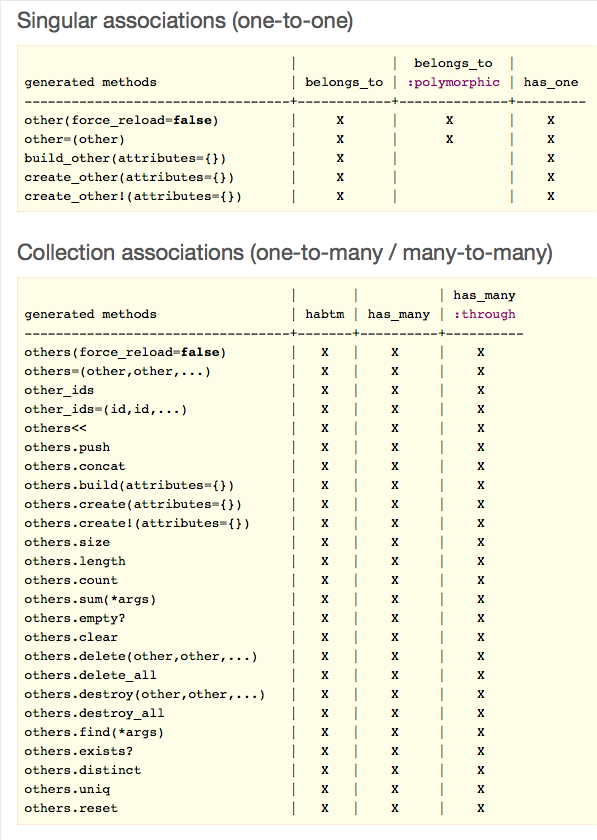The image size is (597, 840).
Task: Click the 'others.push' method text
Action: point(67,447)
